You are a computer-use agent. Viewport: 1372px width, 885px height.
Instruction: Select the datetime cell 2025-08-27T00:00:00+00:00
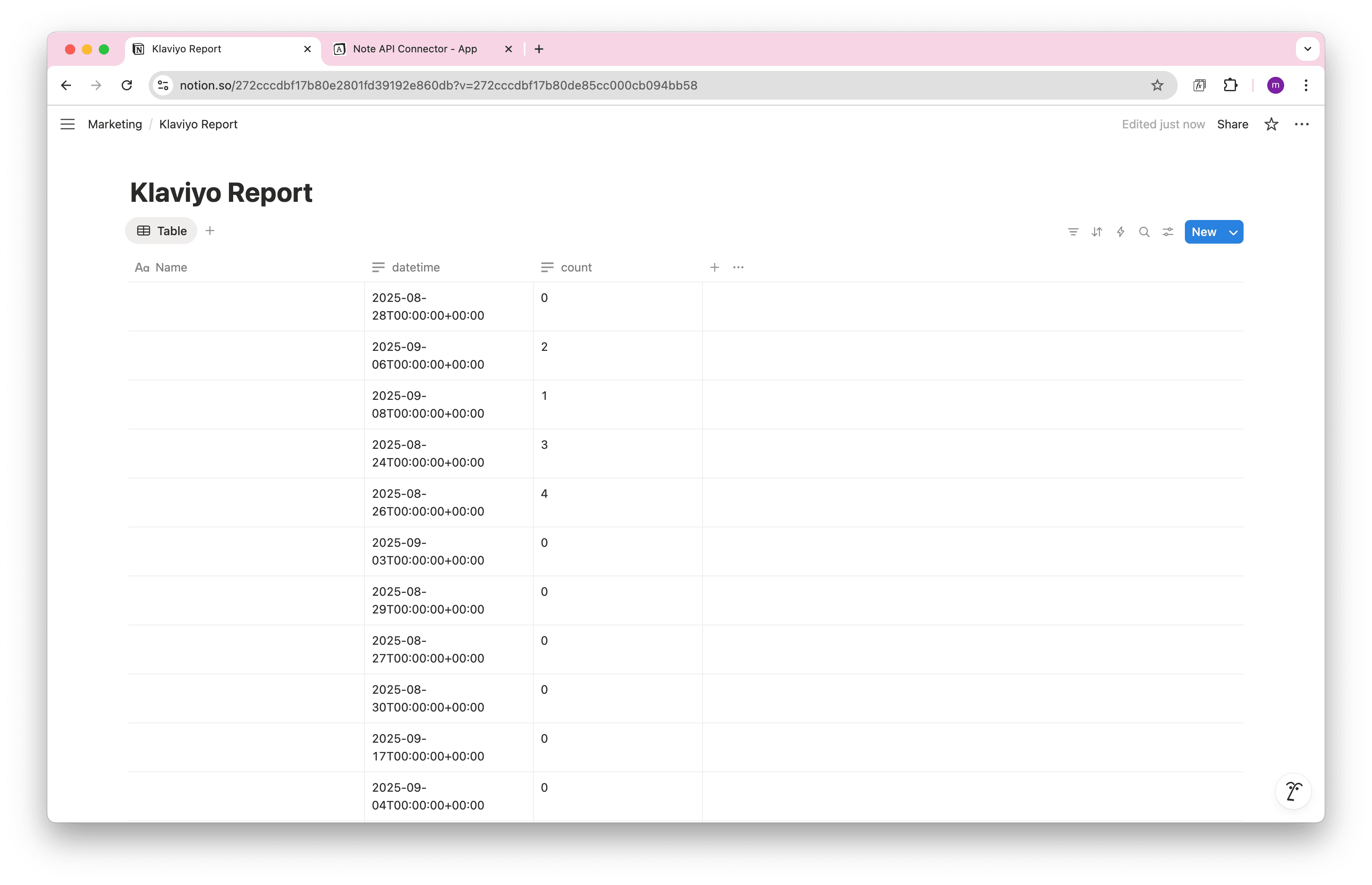click(449, 649)
